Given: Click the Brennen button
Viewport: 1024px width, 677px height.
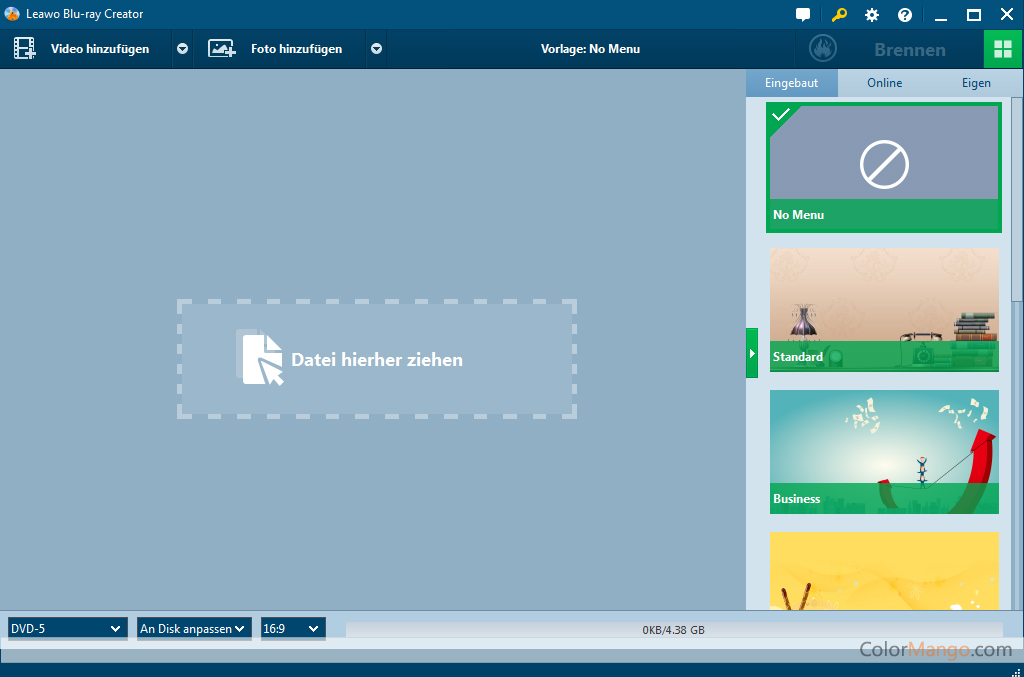Looking at the screenshot, I should point(910,50).
